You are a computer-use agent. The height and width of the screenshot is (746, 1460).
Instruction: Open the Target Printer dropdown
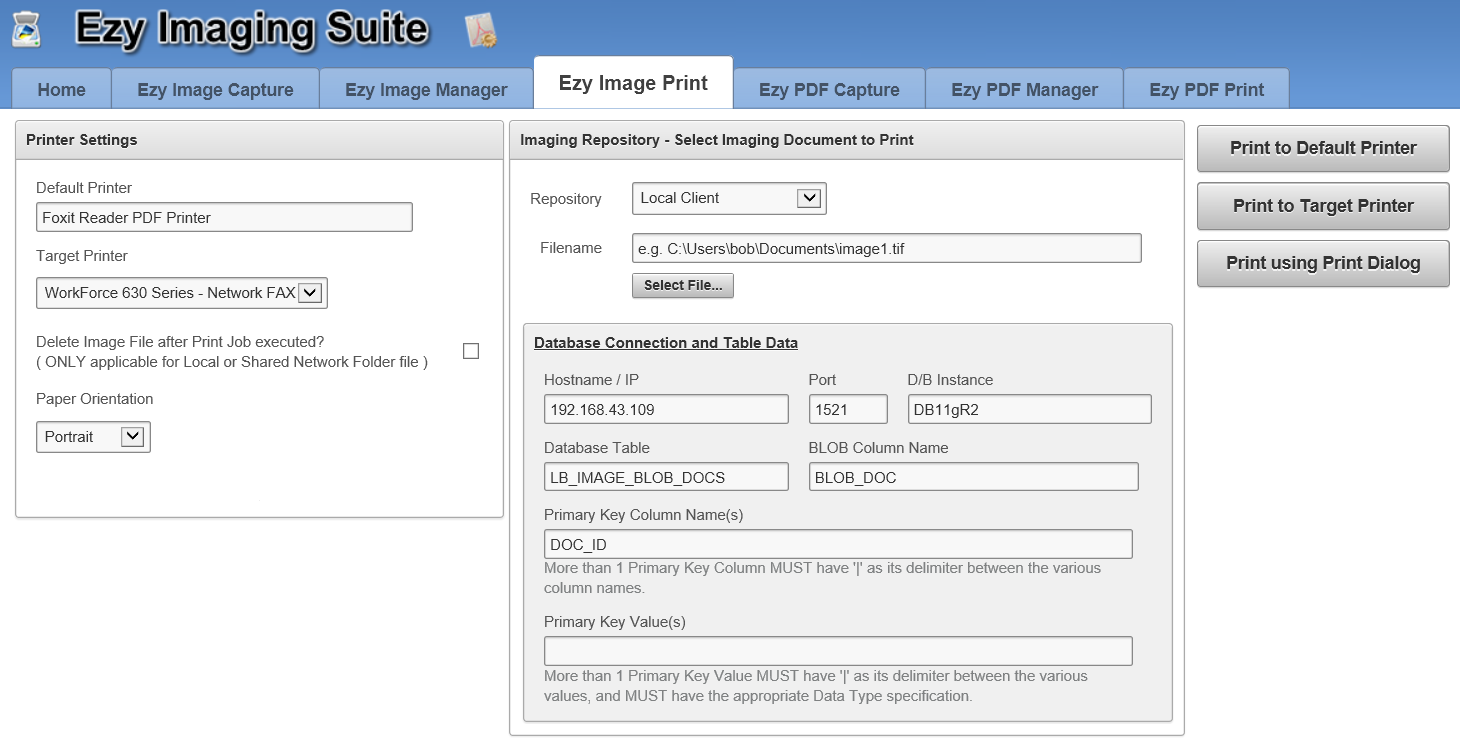point(310,293)
